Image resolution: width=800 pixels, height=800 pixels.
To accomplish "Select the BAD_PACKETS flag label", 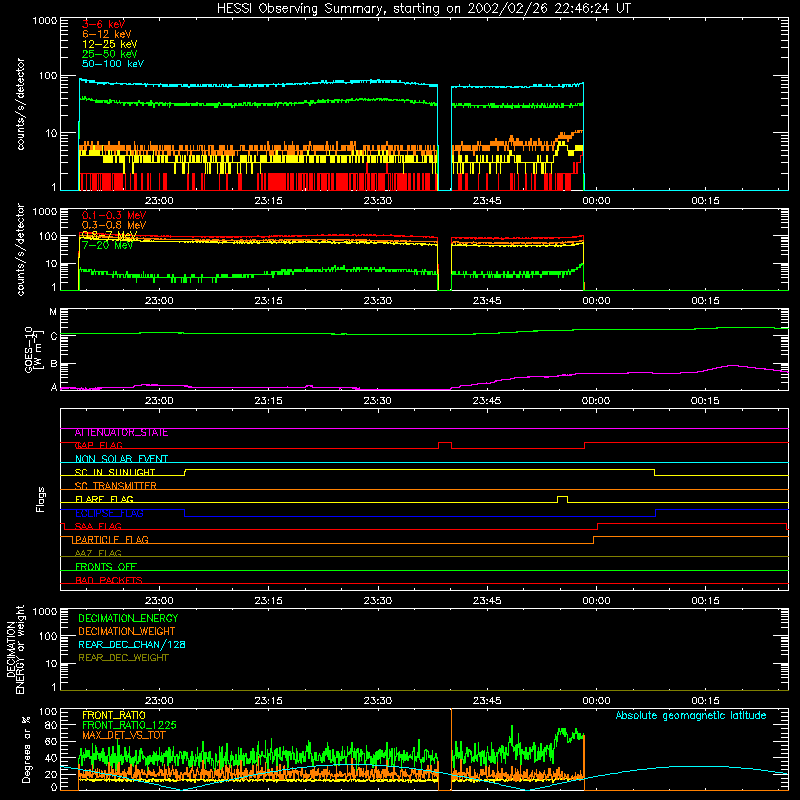I will tap(109, 580).
